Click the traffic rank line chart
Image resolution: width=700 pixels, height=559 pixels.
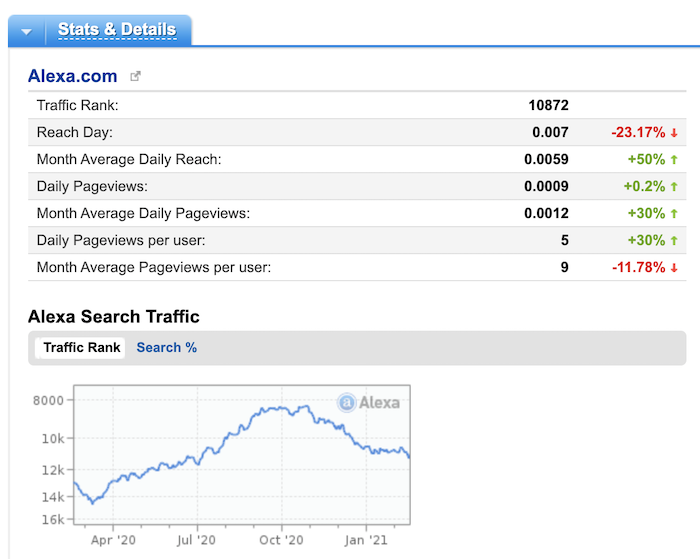(242, 455)
